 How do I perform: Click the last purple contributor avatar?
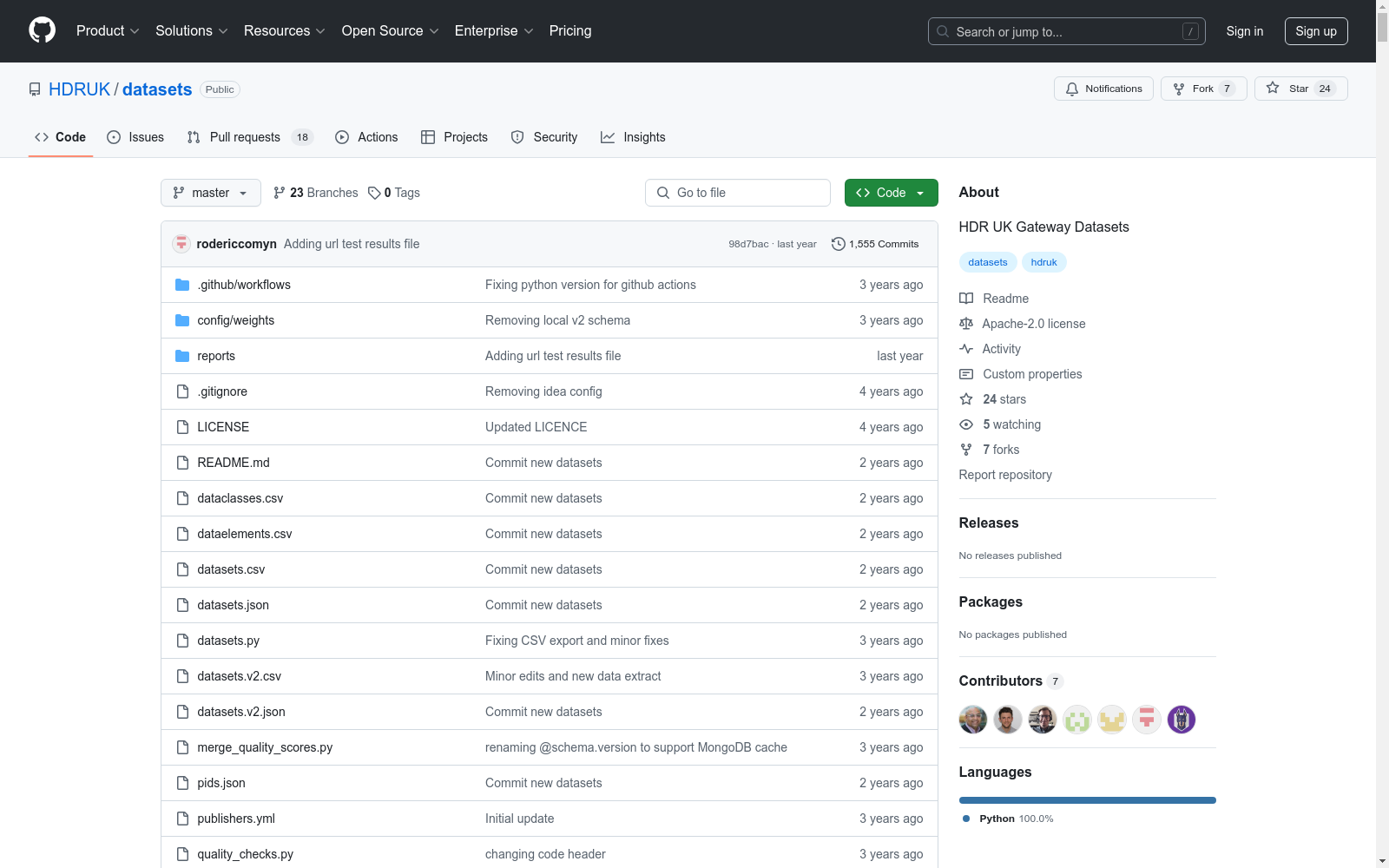[x=1182, y=720]
